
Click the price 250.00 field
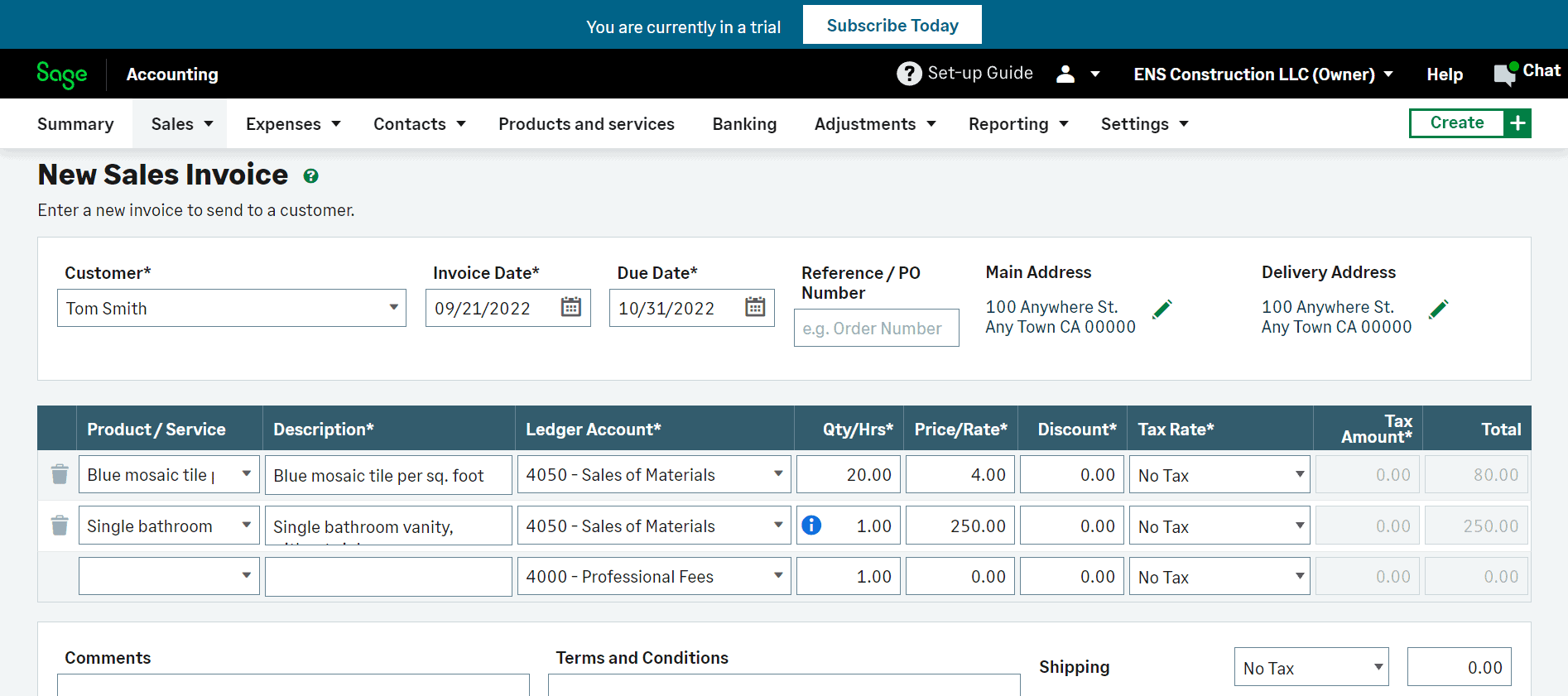960,526
